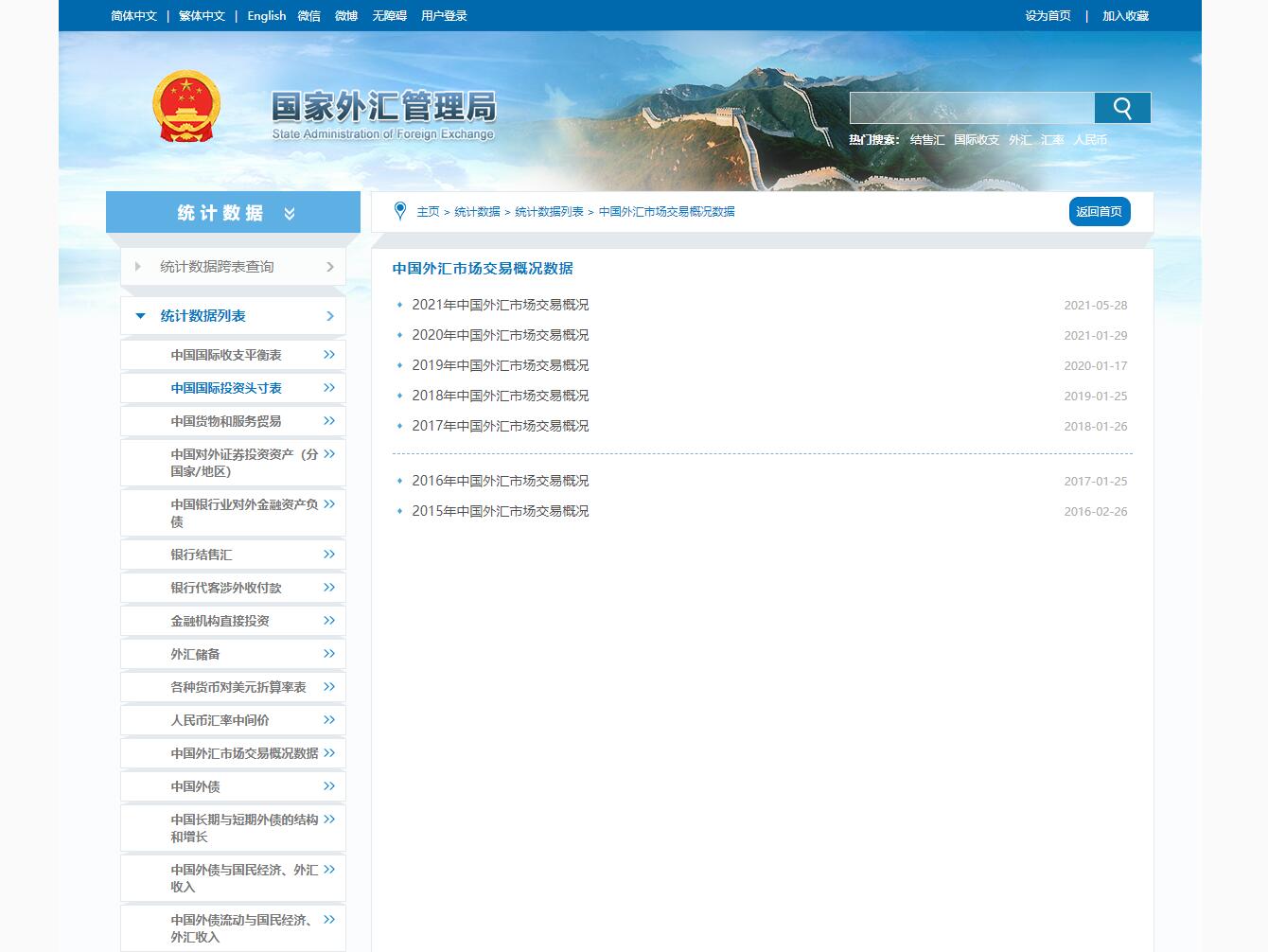Click the magnifier search icon button
The width and height of the screenshot is (1268, 952).
tap(1122, 108)
